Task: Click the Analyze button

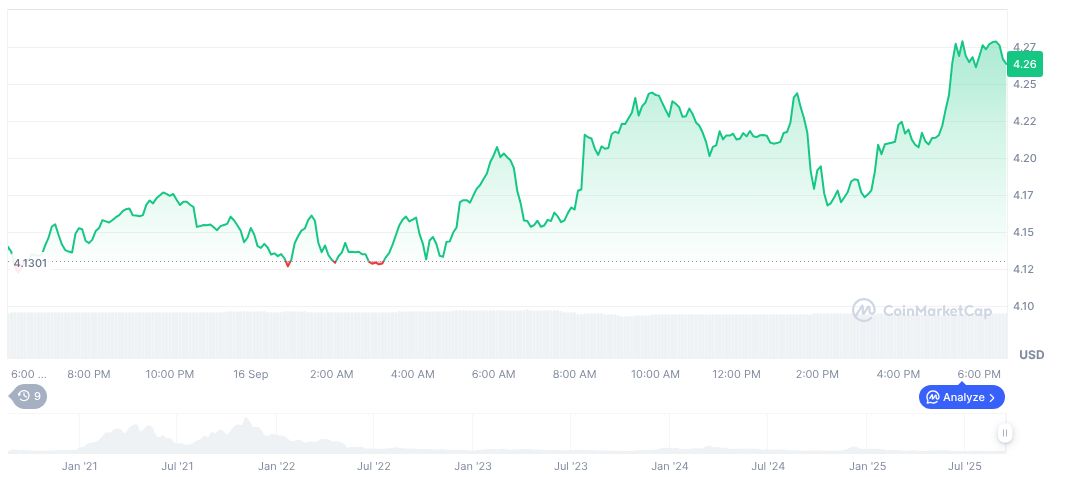Action: [961, 397]
